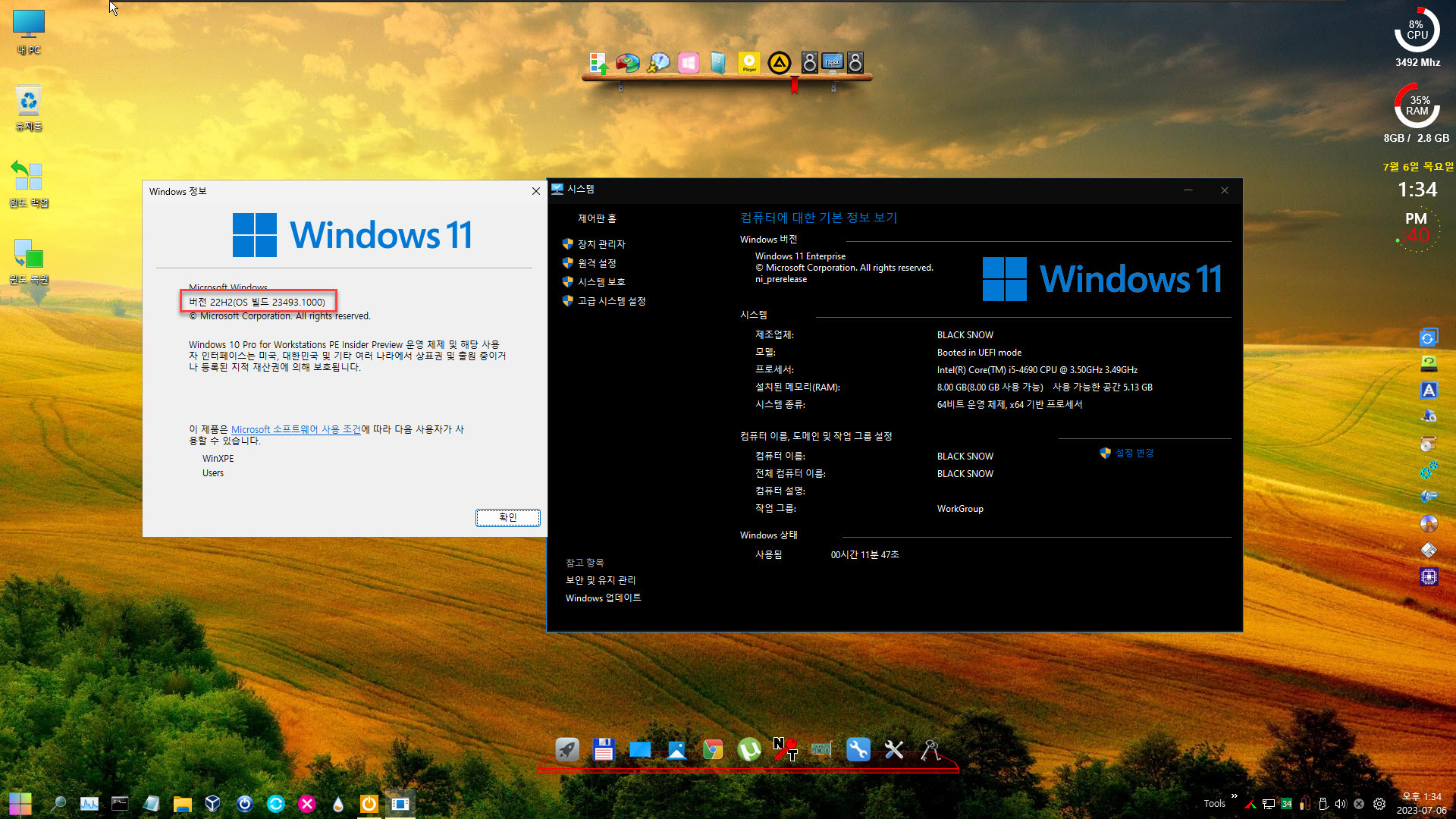The width and height of the screenshot is (1456, 819).
Task: Open the Microsoft 소프트웨어 사용 조건 link
Action: pyautogui.click(x=296, y=429)
